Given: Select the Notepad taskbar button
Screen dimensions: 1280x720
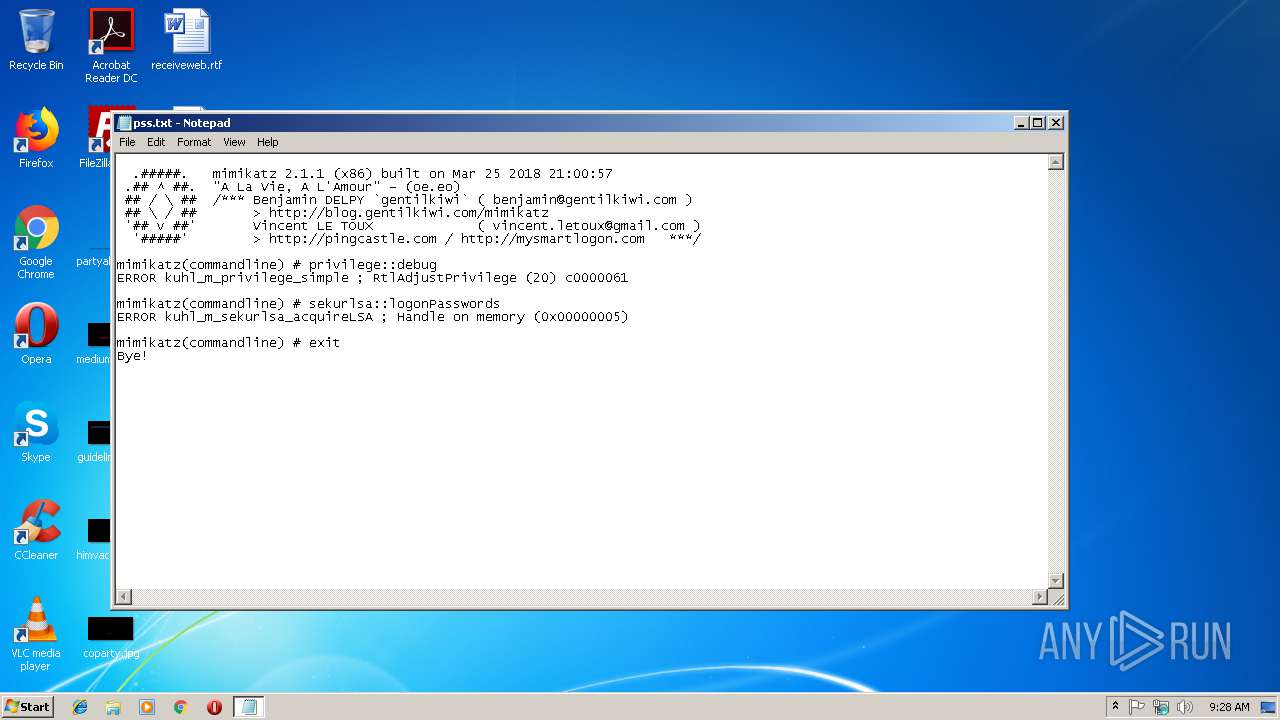Looking at the screenshot, I should (x=249, y=707).
